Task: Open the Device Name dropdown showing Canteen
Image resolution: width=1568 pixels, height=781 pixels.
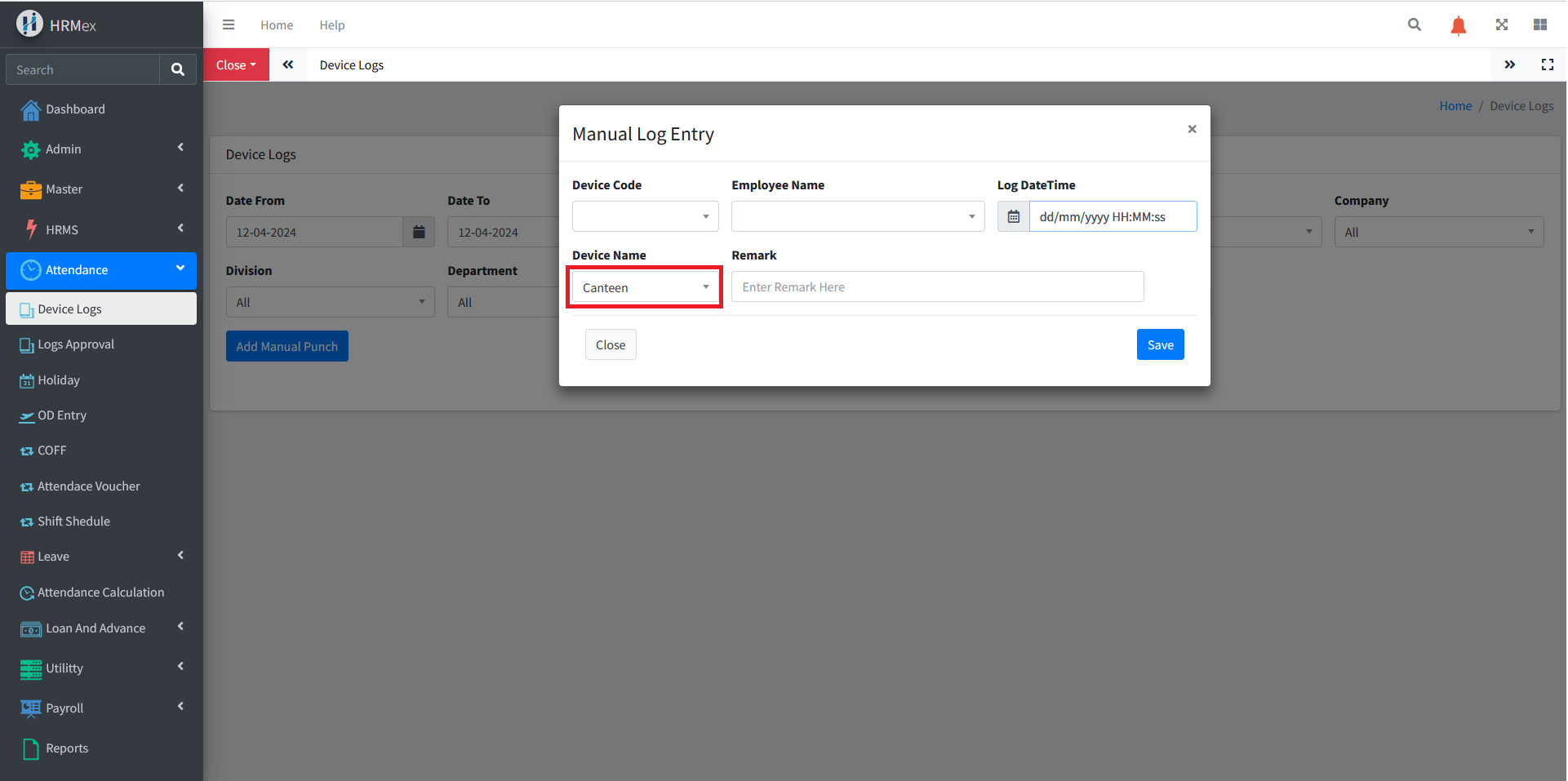Action: click(x=645, y=287)
